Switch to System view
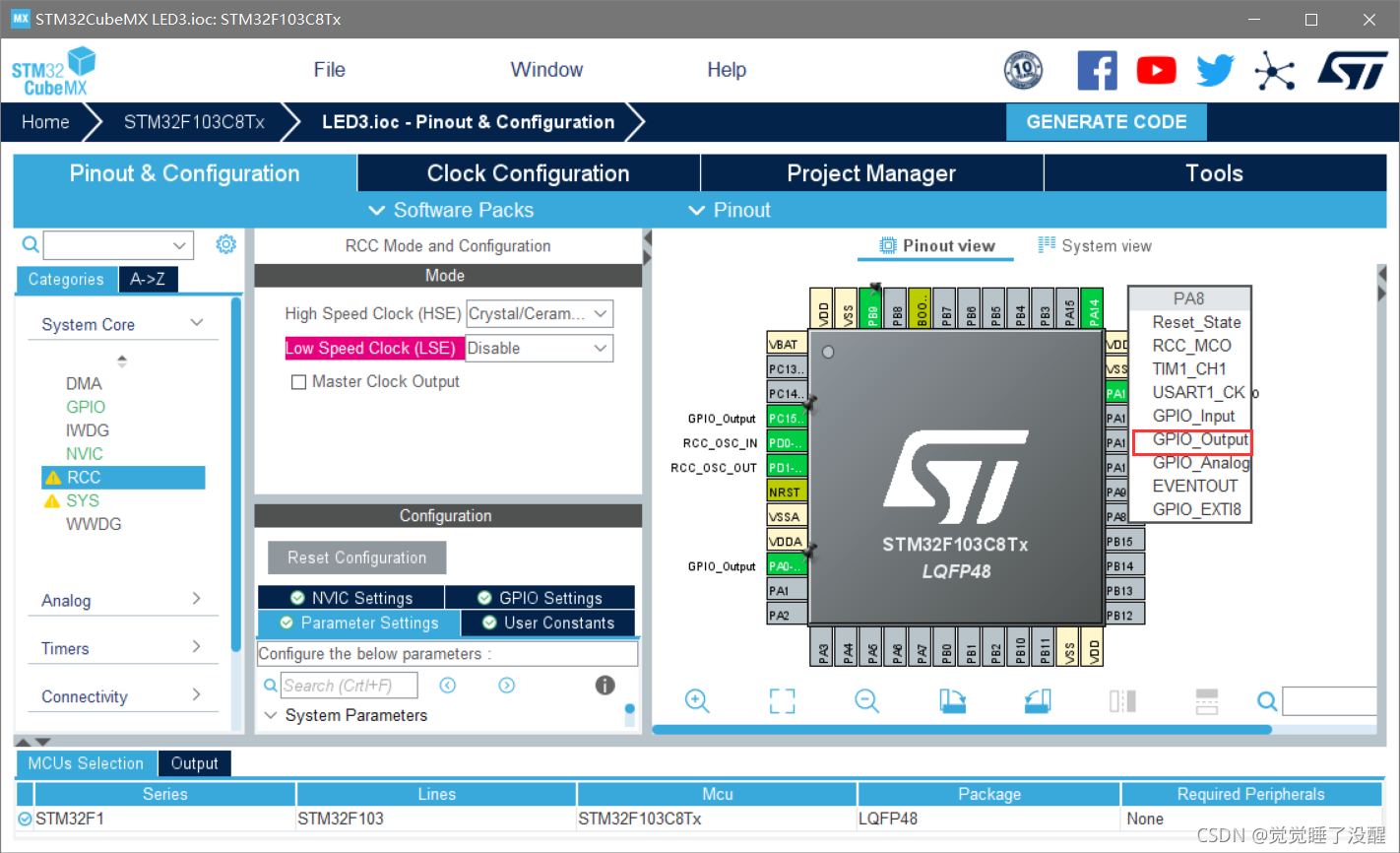 point(1095,245)
